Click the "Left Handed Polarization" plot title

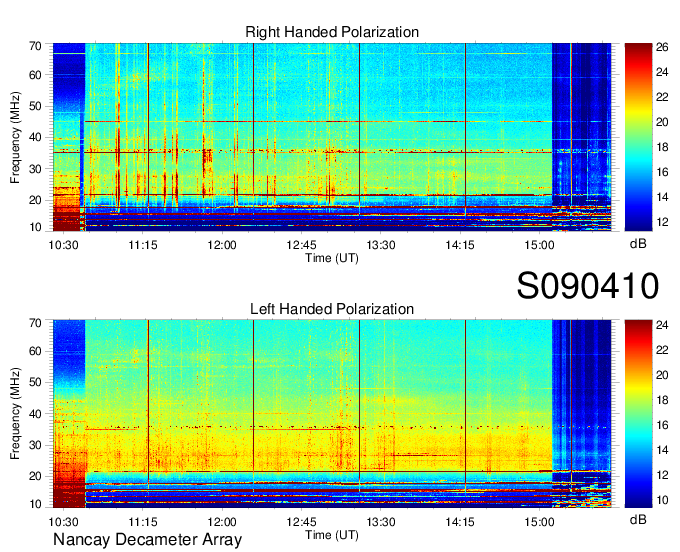[x=332, y=309]
